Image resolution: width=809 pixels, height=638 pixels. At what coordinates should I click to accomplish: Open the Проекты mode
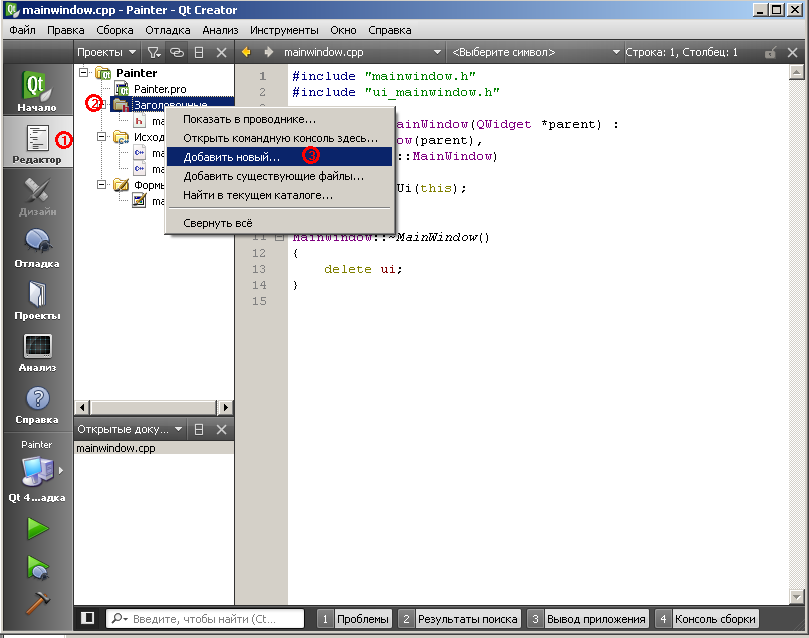click(x=37, y=299)
